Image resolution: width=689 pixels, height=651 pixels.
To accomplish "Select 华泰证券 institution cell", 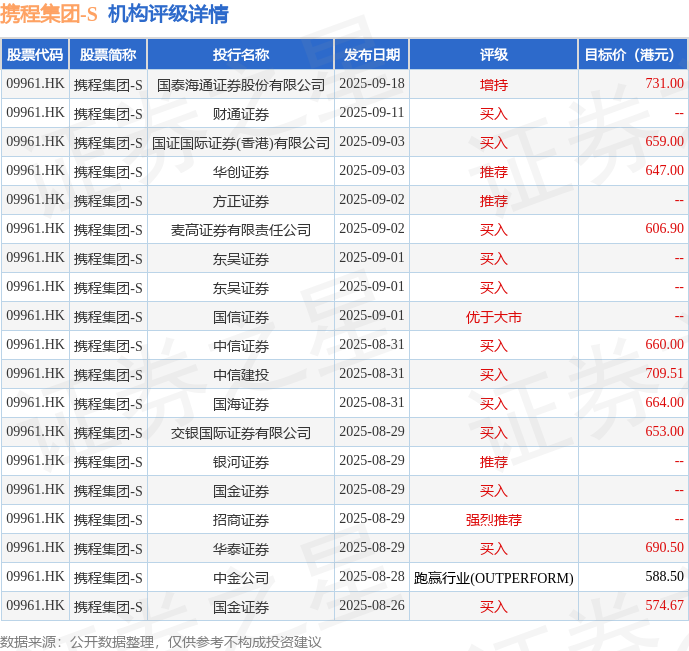I will pyautogui.click(x=241, y=549).
